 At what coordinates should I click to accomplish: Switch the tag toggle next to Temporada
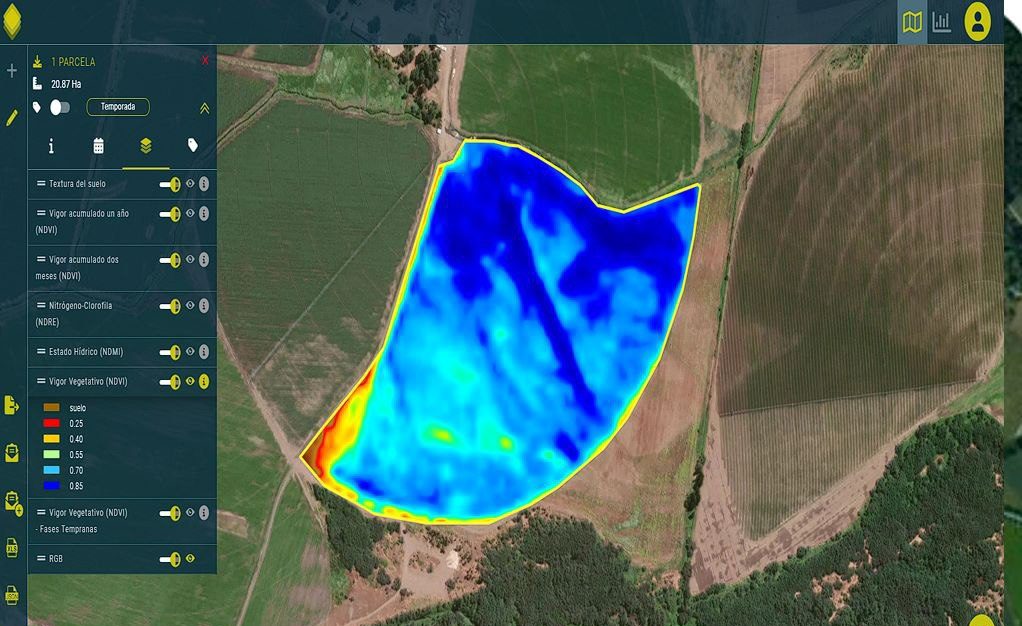59,107
